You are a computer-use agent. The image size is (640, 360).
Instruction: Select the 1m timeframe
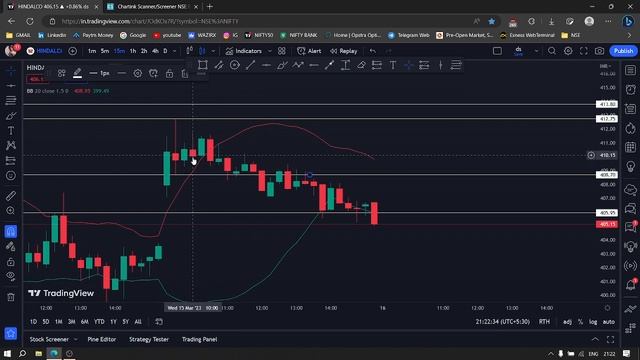92,51
